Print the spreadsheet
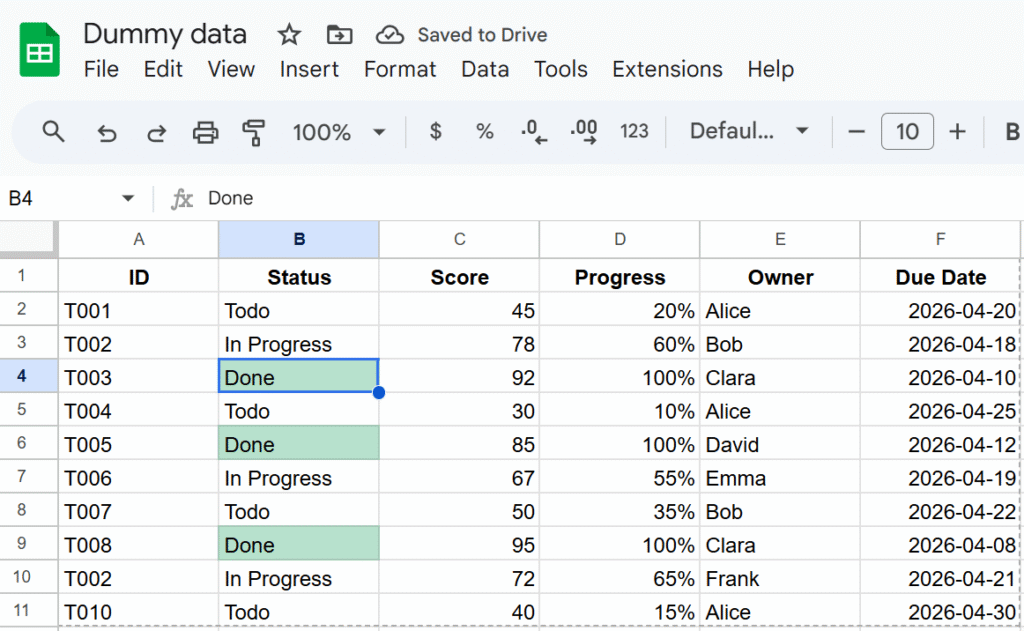 click(x=205, y=132)
